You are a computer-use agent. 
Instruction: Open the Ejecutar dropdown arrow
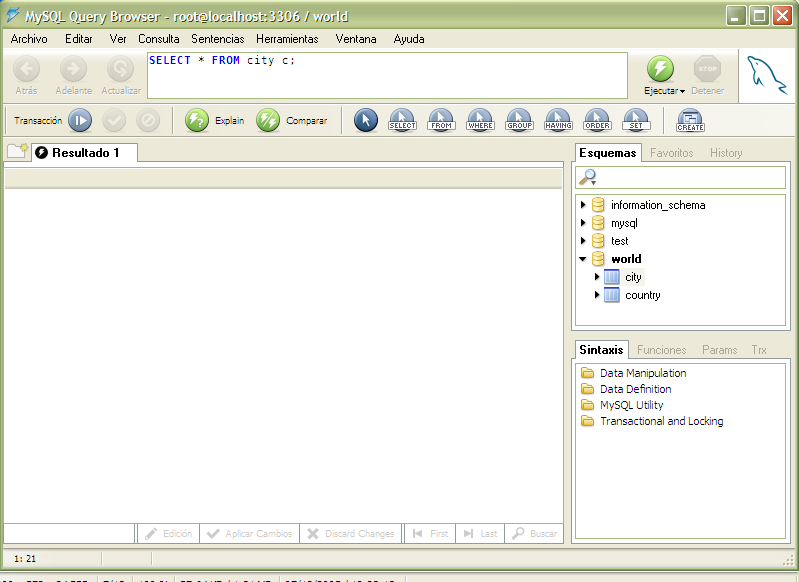point(682,92)
